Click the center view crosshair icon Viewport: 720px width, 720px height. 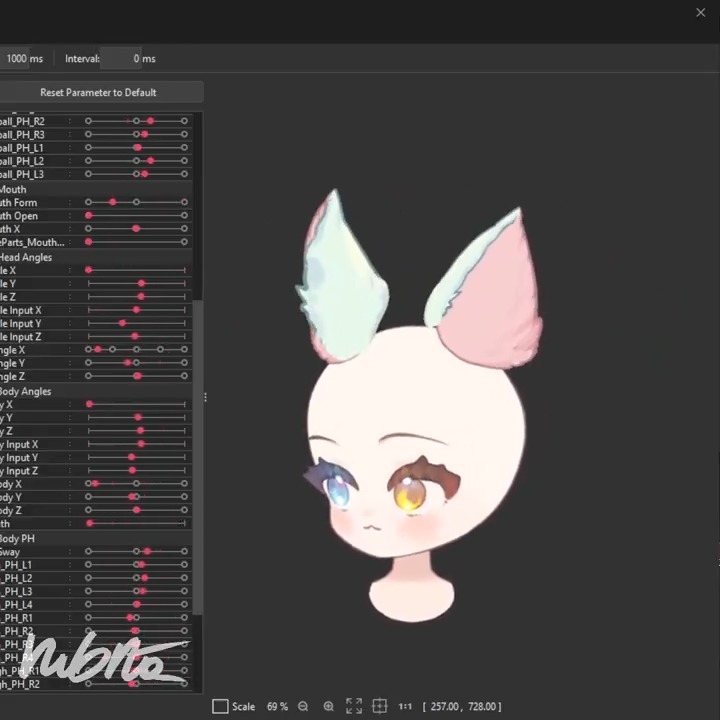[x=380, y=706]
